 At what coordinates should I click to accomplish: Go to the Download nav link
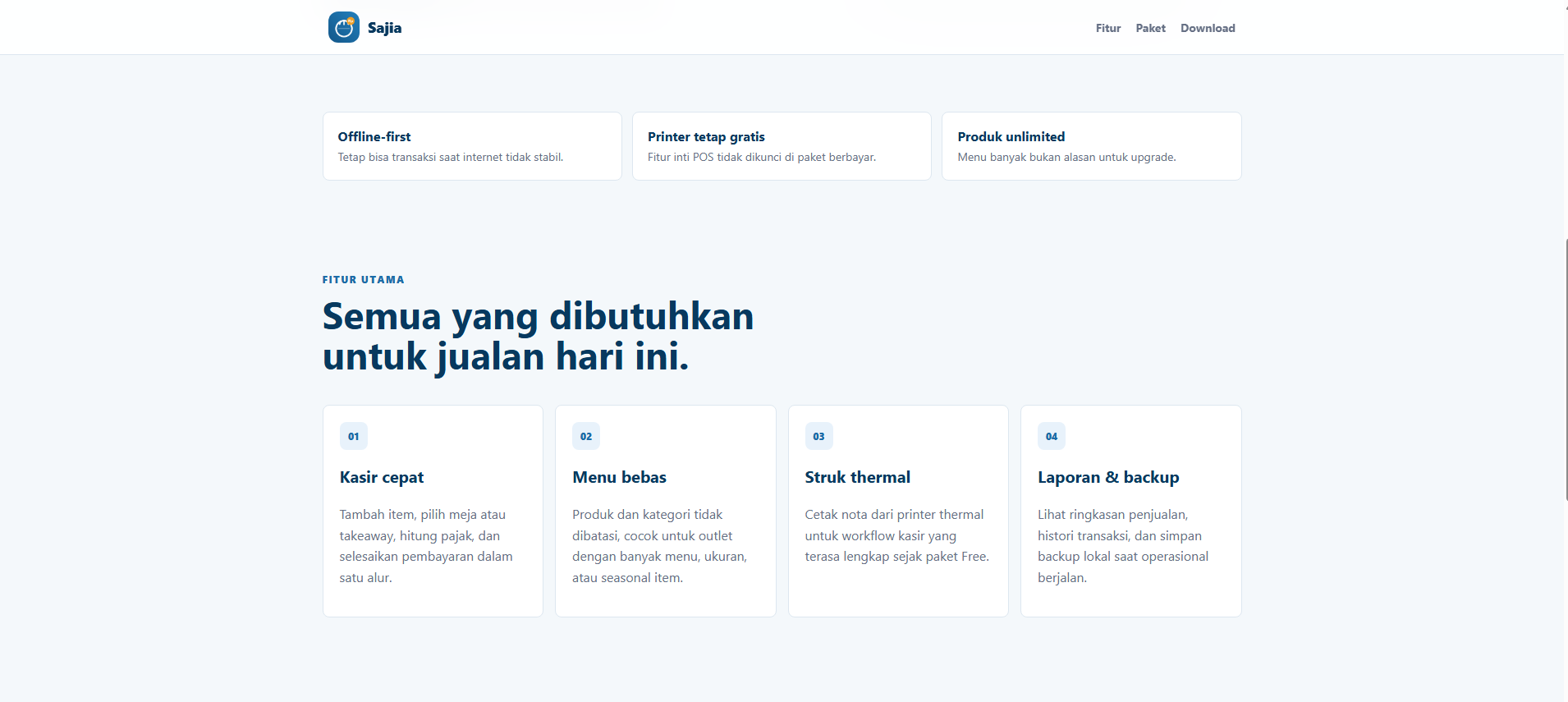[1208, 28]
